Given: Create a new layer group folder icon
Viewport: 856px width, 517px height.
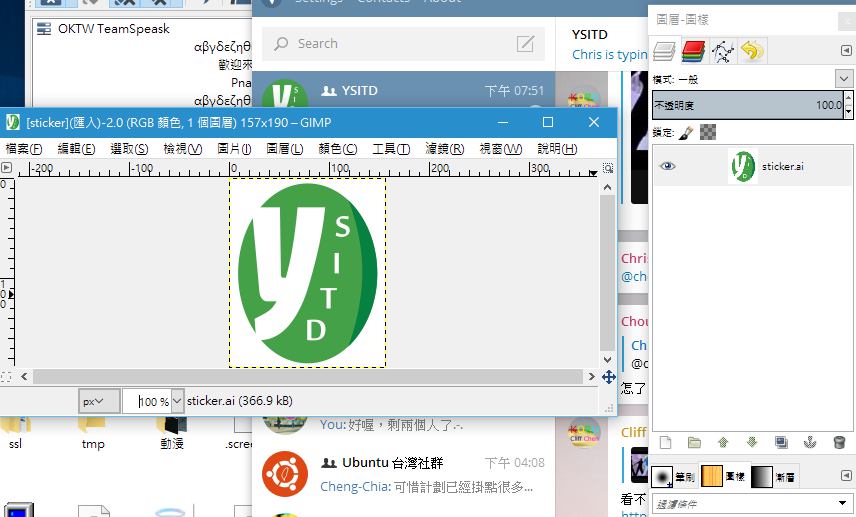Looking at the screenshot, I should click(694, 442).
